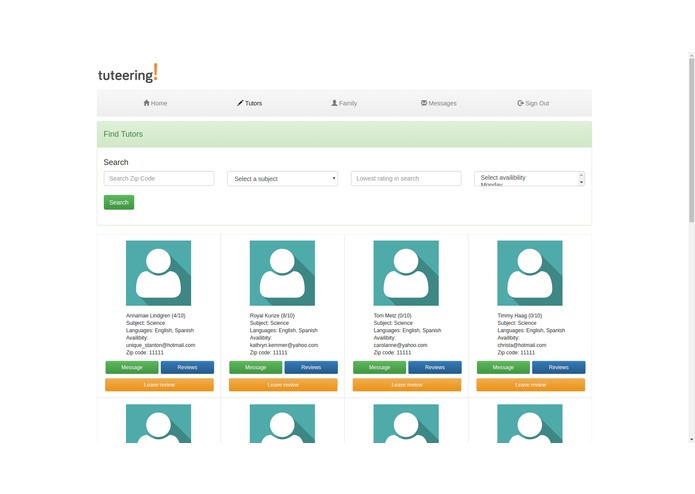The height and width of the screenshot is (494, 695).
Task: Click the tuteering! logo
Action: pos(128,73)
